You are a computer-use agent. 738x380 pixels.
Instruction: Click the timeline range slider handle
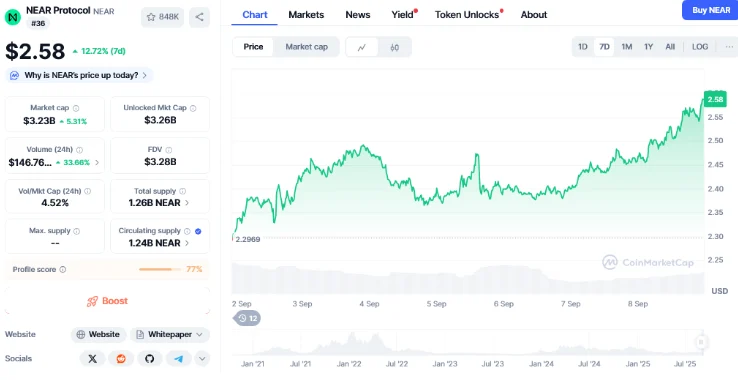pyautogui.click(x=701, y=342)
